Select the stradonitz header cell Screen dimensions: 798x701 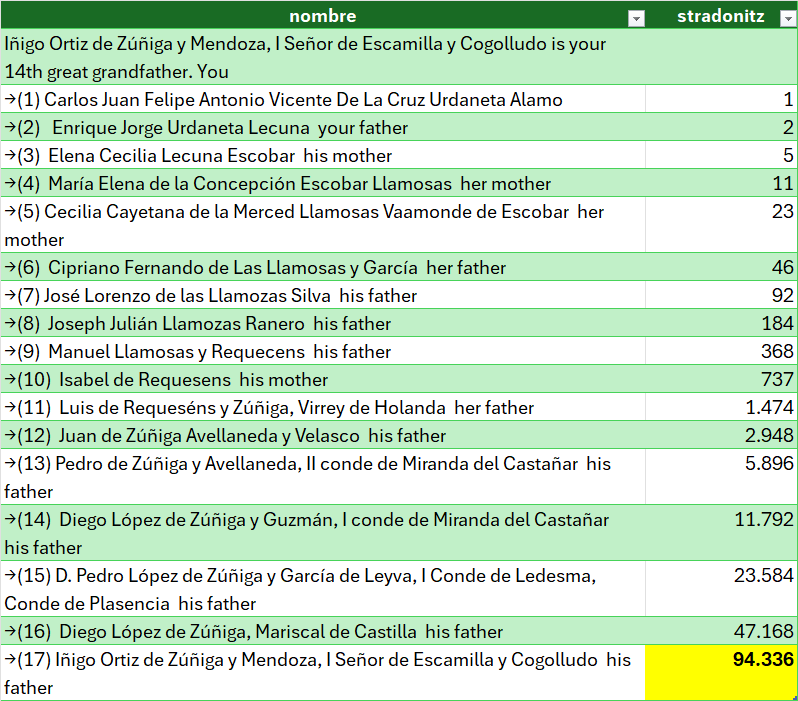(721, 15)
